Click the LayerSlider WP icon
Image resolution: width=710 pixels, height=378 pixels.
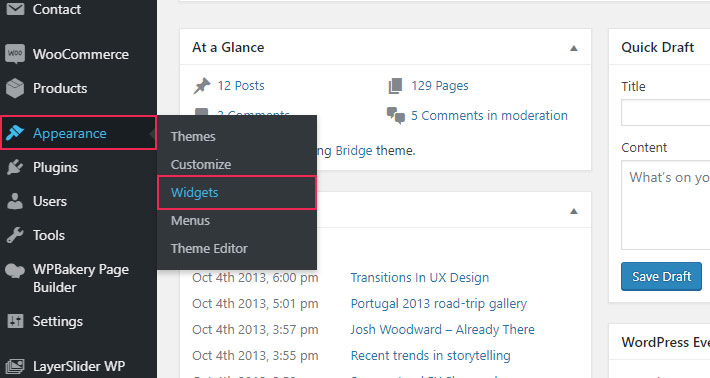tap(15, 366)
